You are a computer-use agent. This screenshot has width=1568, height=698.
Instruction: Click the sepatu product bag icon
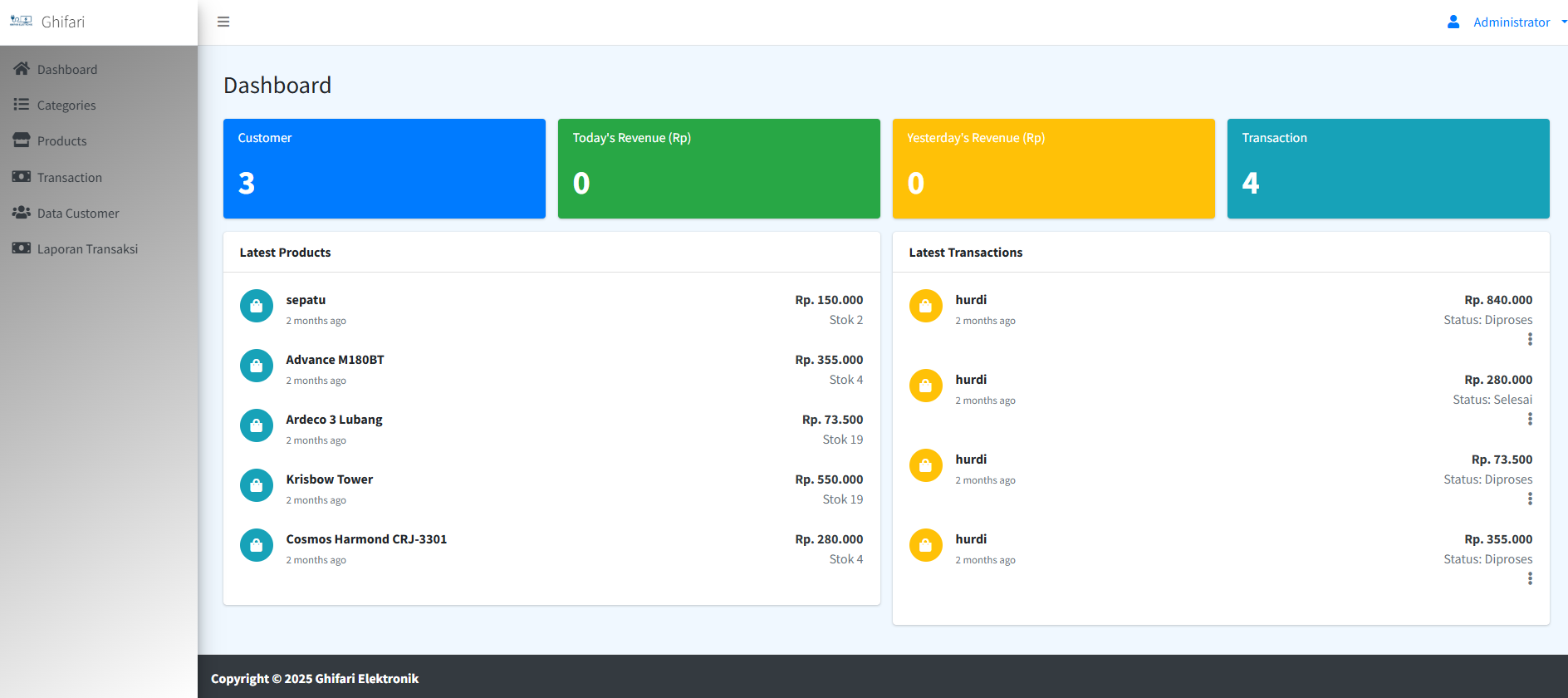pos(257,306)
